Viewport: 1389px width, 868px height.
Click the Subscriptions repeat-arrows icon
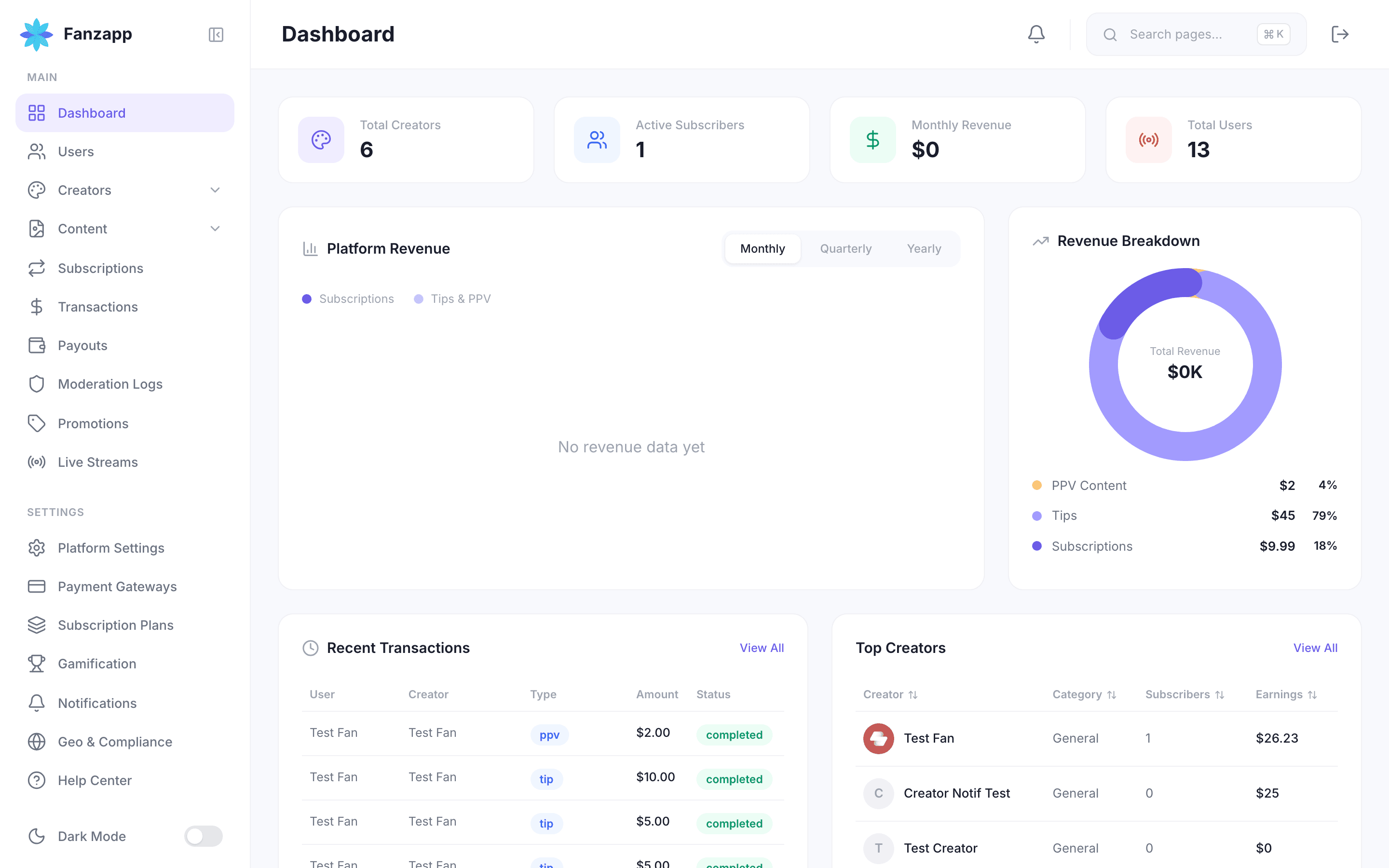37,268
